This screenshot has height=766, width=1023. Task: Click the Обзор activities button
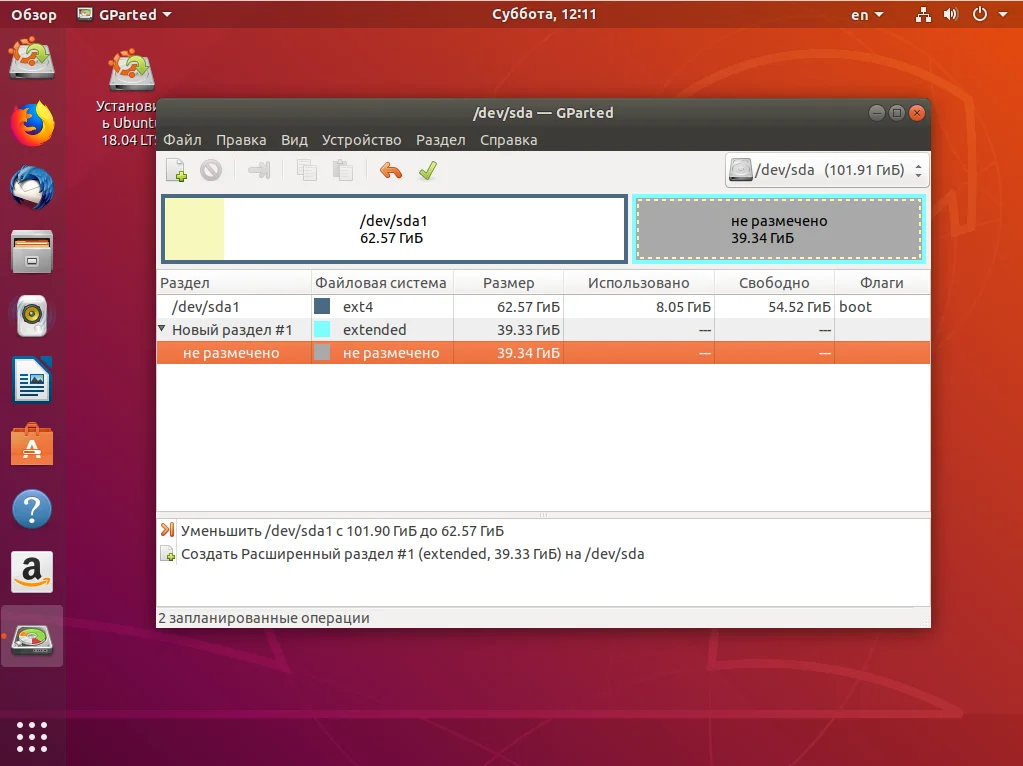[x=34, y=14]
